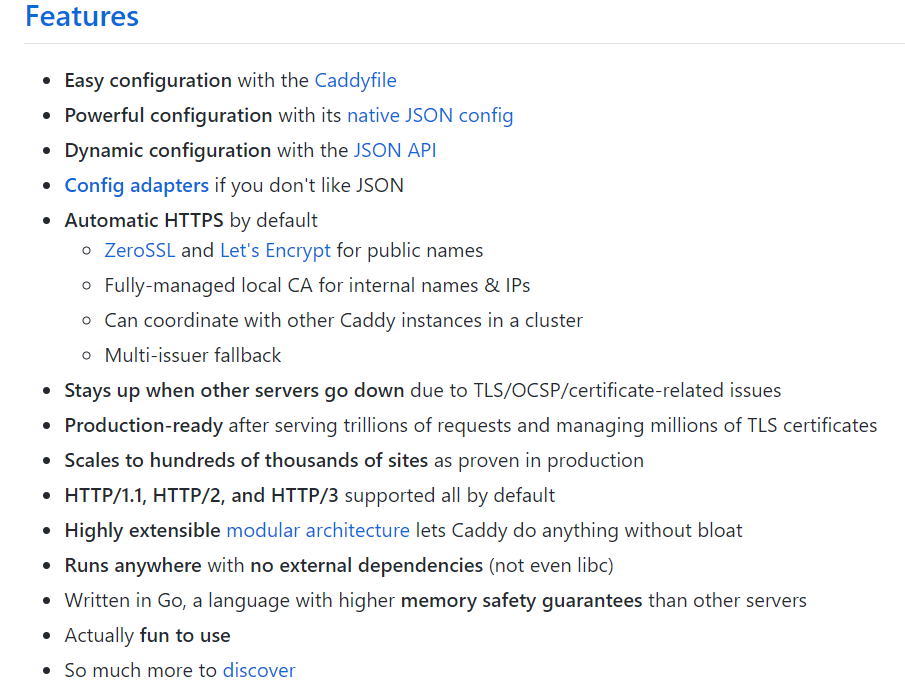Click the HTTP/1.1, HTTP/2, and HTTP/3 text
This screenshot has height=688, width=905.
click(x=201, y=495)
